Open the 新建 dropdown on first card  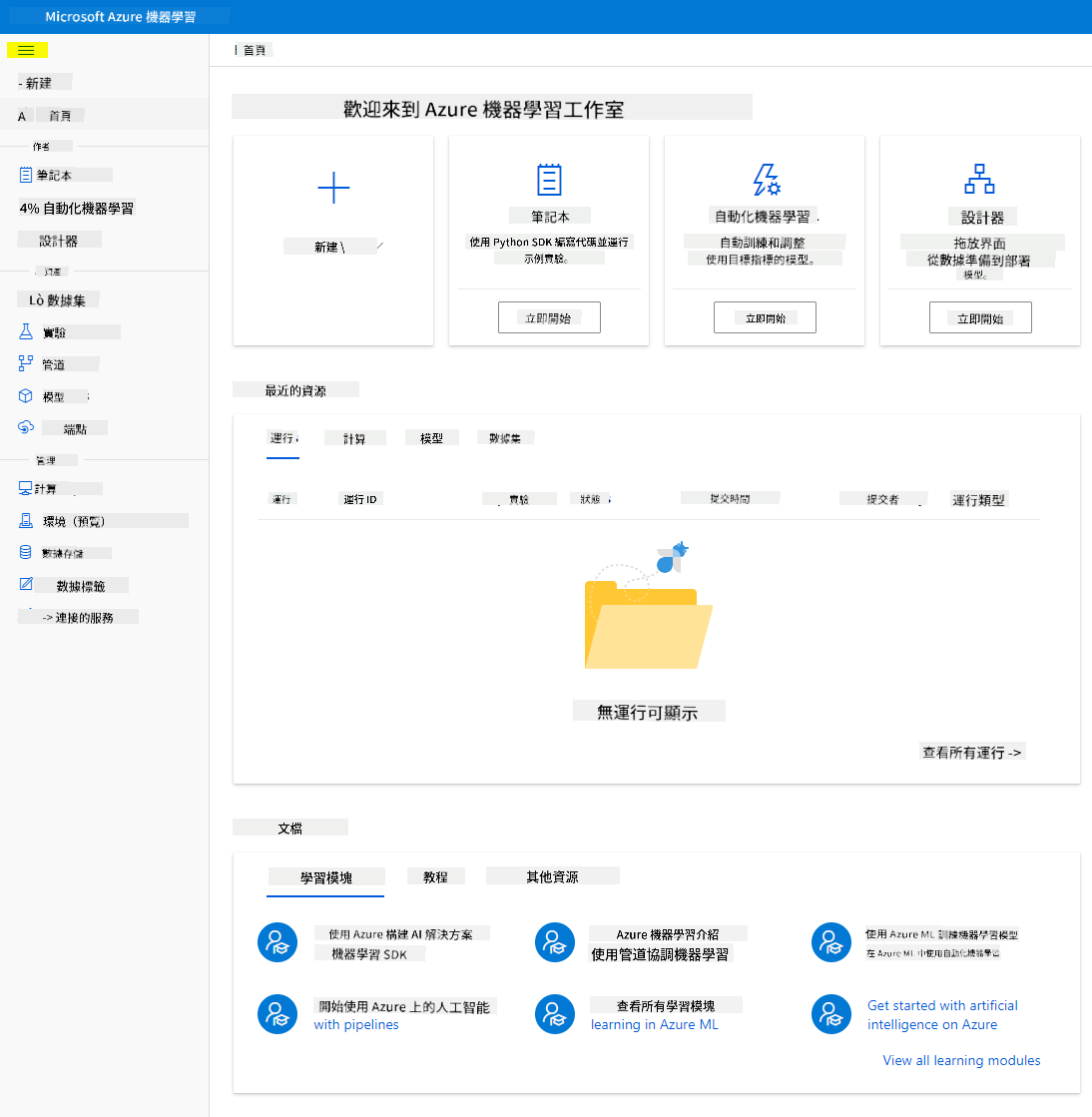click(x=333, y=247)
